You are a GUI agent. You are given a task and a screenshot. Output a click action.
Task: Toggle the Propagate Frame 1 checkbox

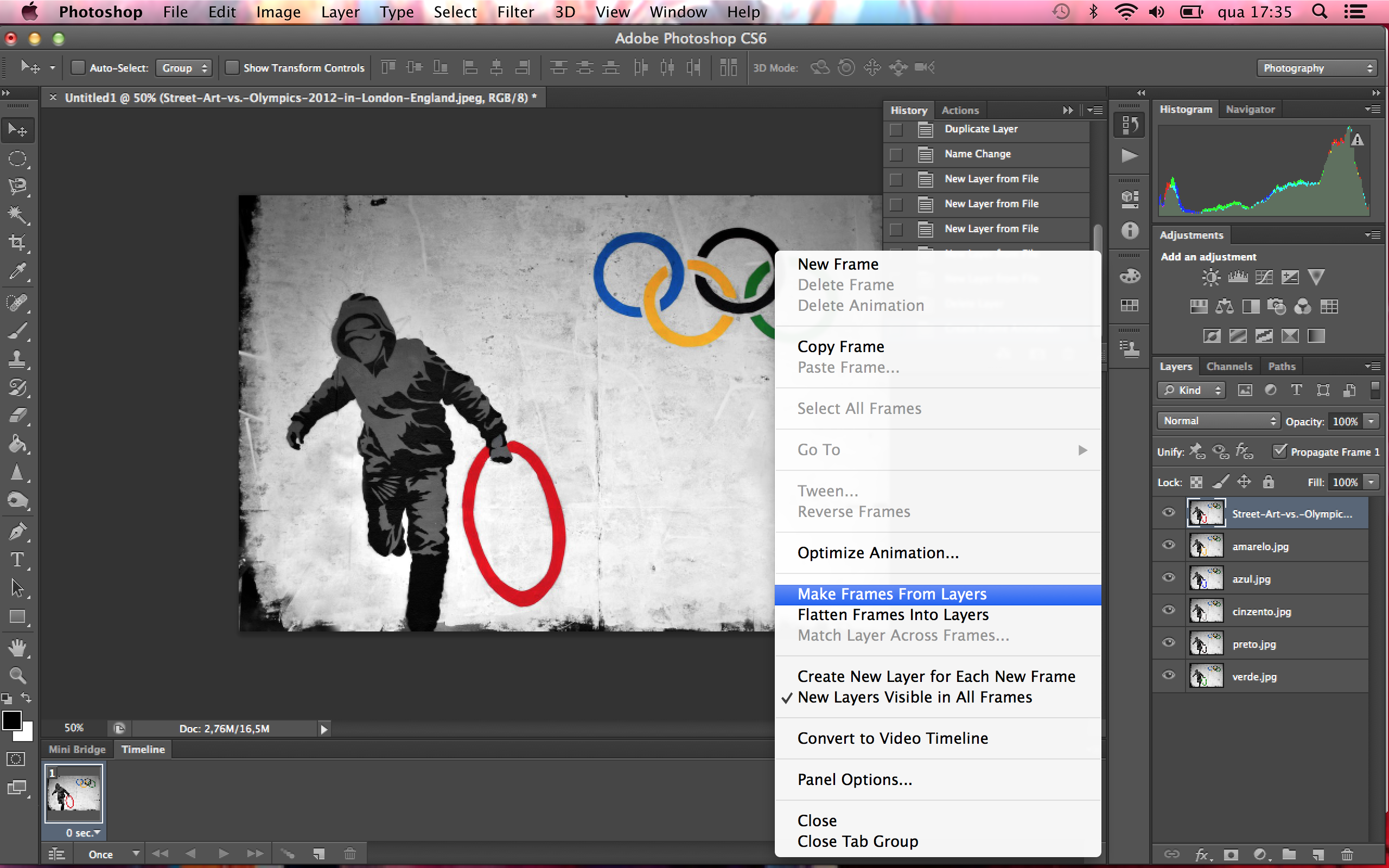pyautogui.click(x=1280, y=451)
